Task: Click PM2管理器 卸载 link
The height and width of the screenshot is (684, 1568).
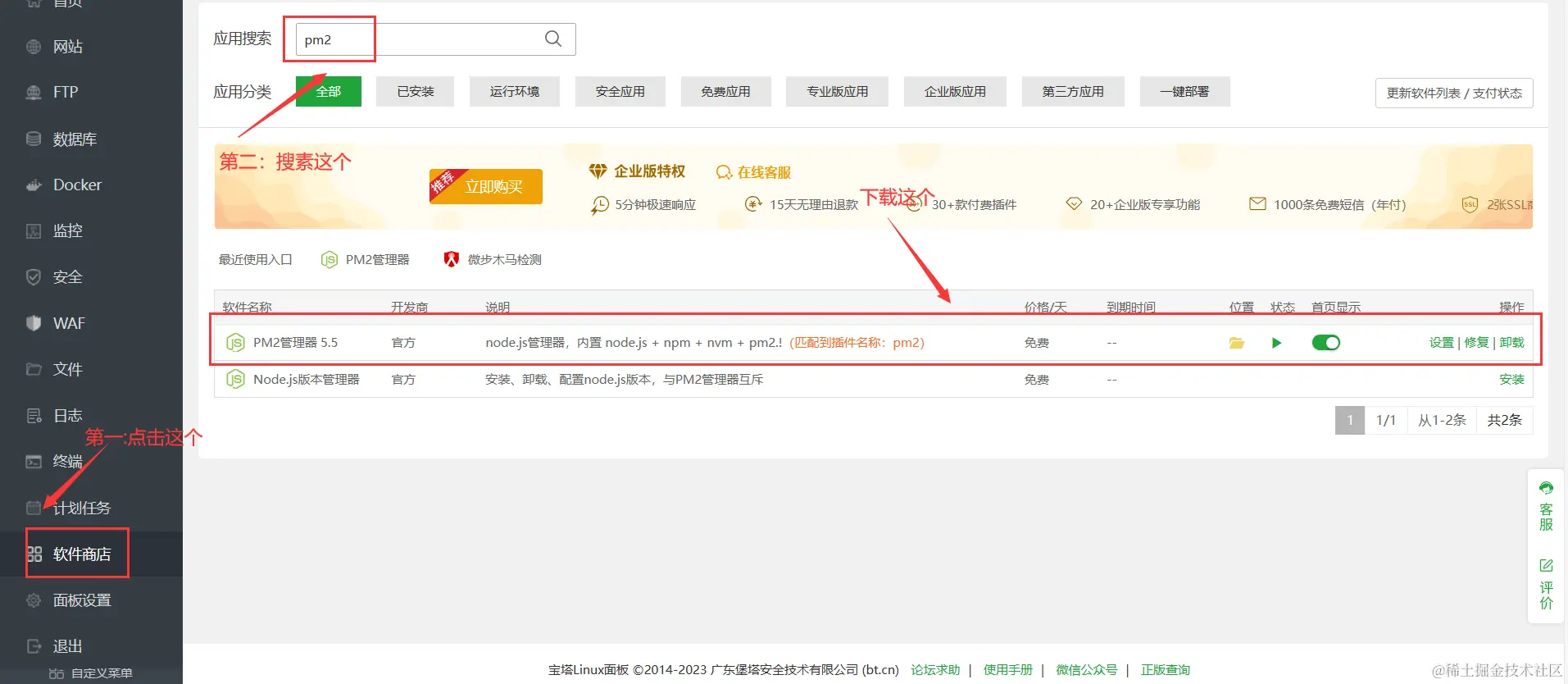Action: pos(1511,343)
